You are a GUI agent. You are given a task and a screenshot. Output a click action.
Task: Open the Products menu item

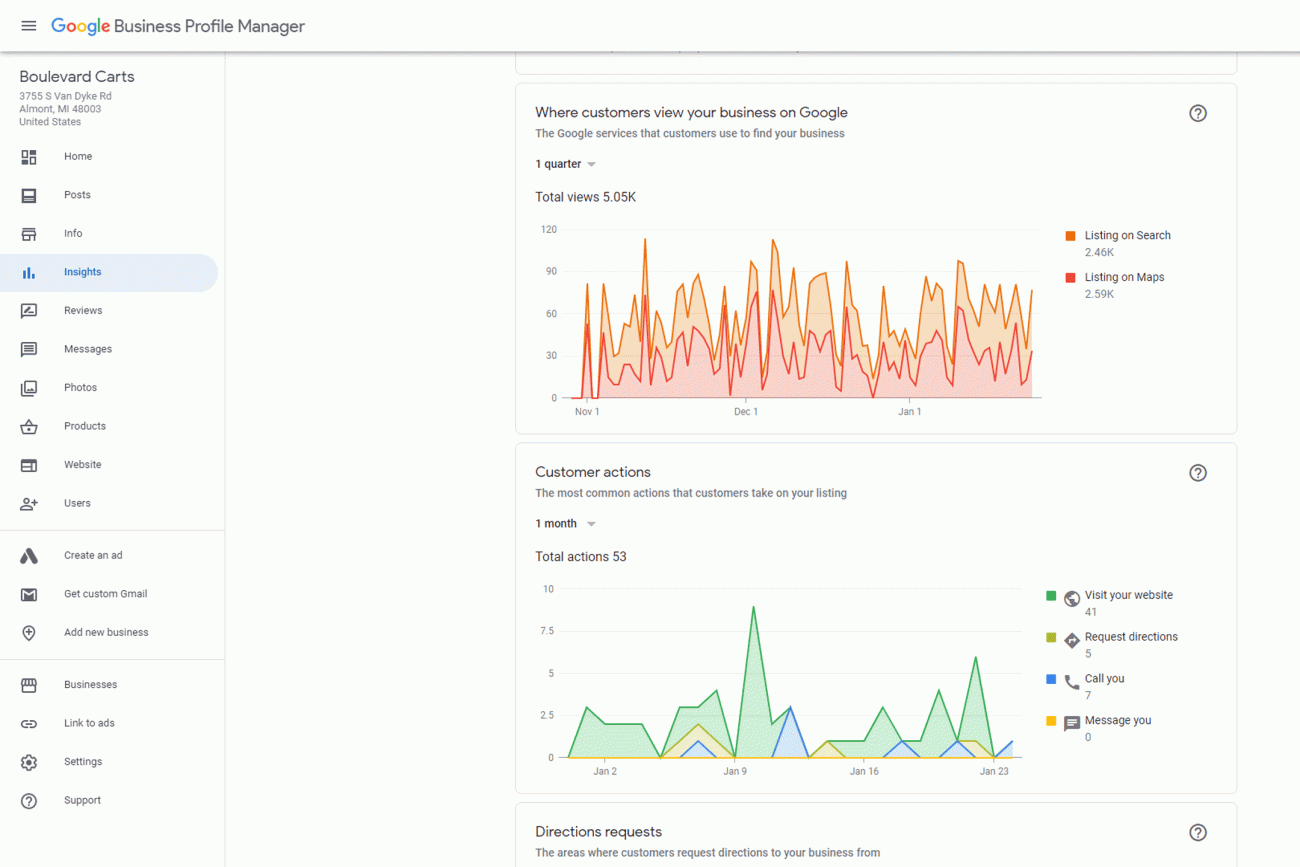(x=109, y=427)
